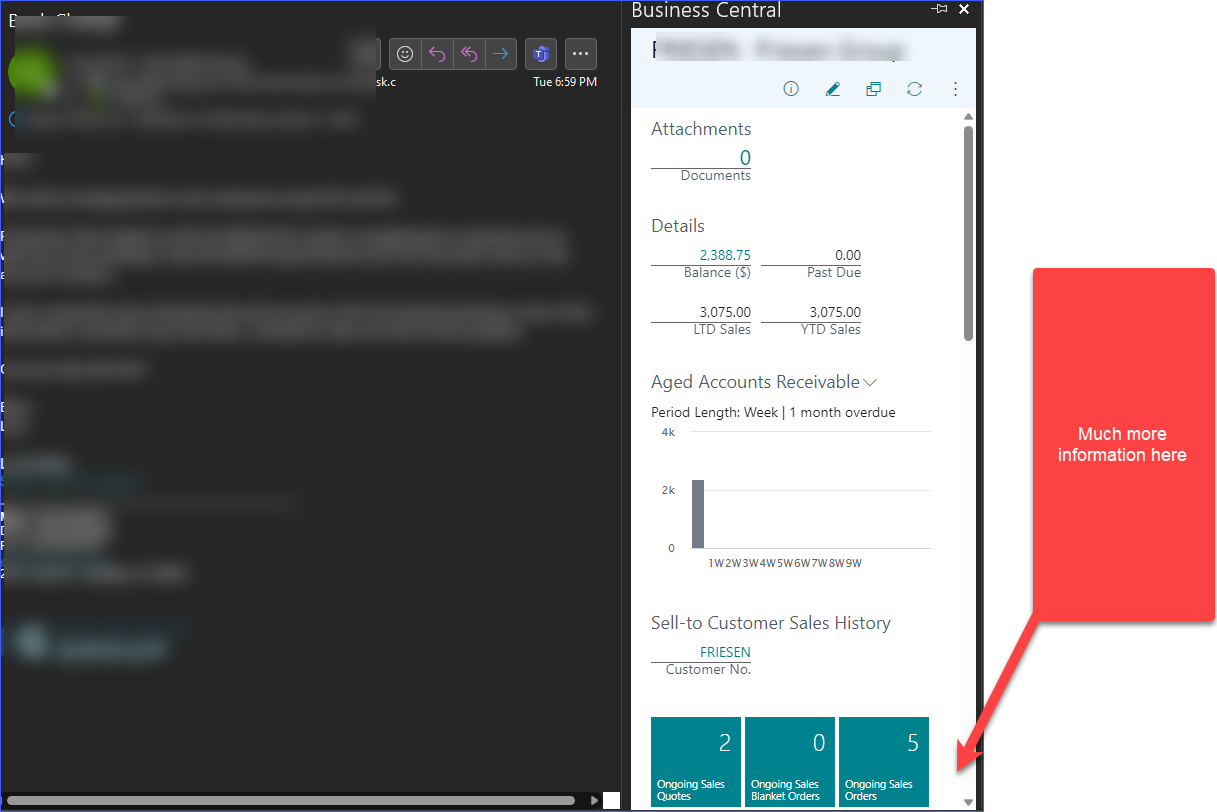Click the Balance ($) label
This screenshot has height=812, width=1217.
[x=717, y=273]
